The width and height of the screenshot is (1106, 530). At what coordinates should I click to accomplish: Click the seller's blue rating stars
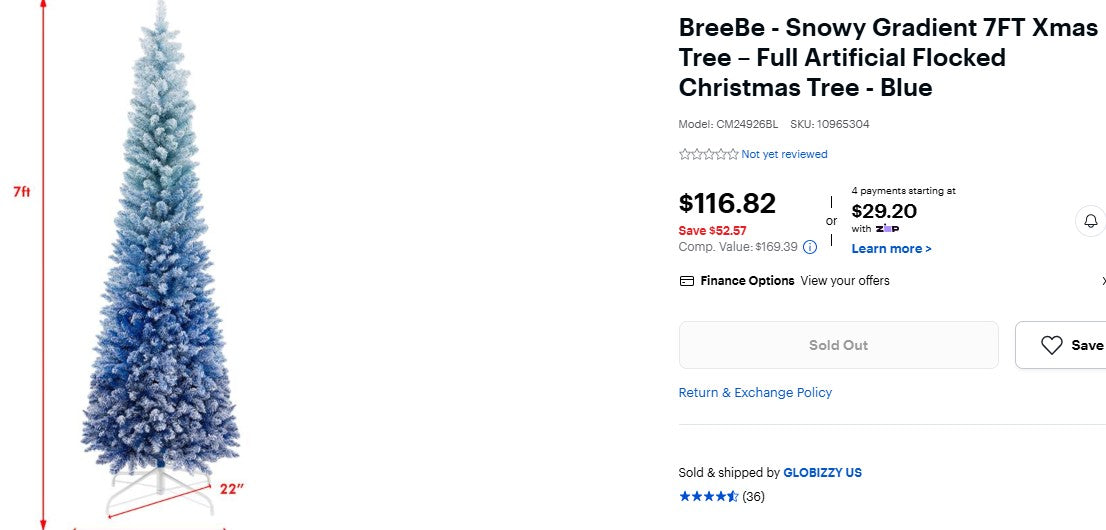coord(708,496)
